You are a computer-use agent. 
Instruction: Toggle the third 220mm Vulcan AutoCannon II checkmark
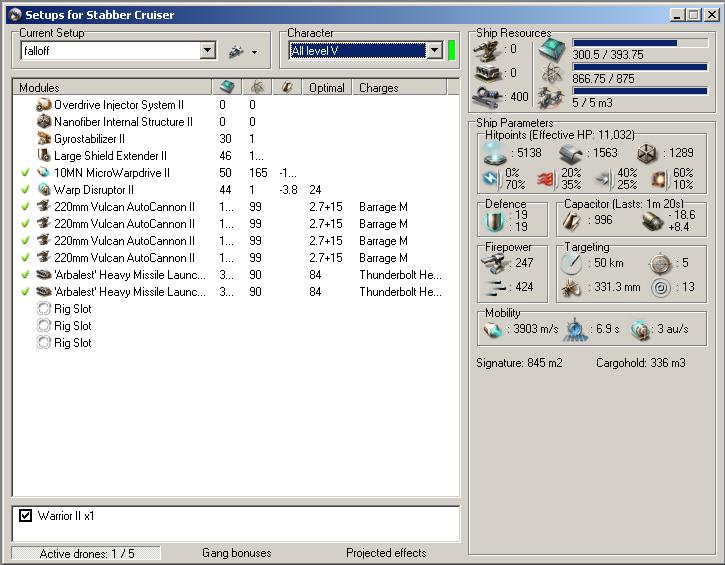(25, 240)
